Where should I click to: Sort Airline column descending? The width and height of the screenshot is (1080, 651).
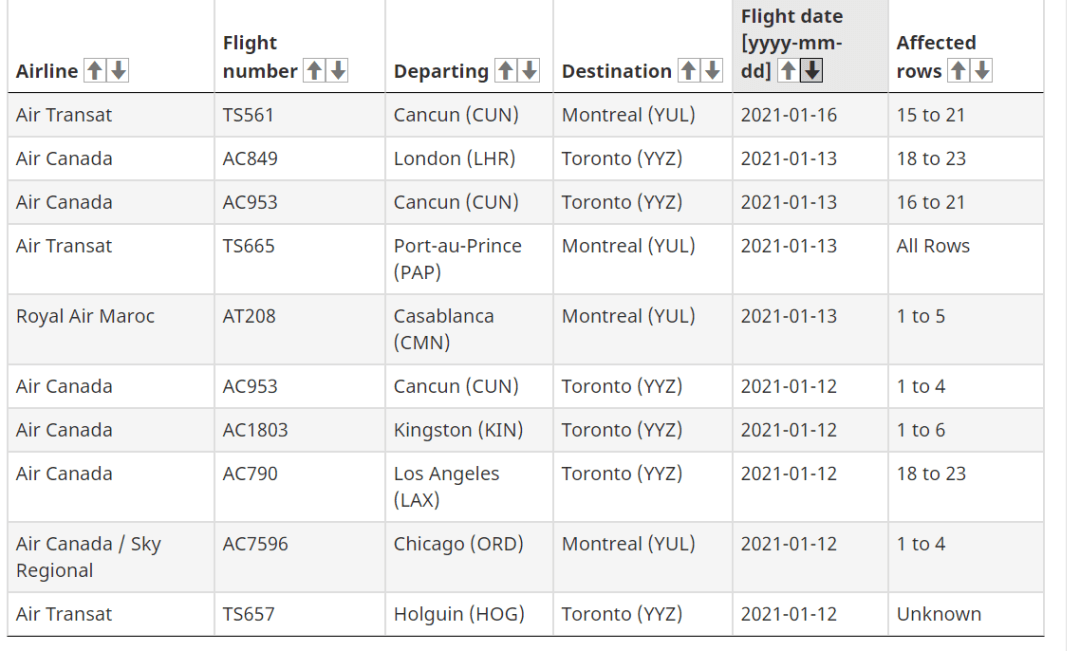118,70
